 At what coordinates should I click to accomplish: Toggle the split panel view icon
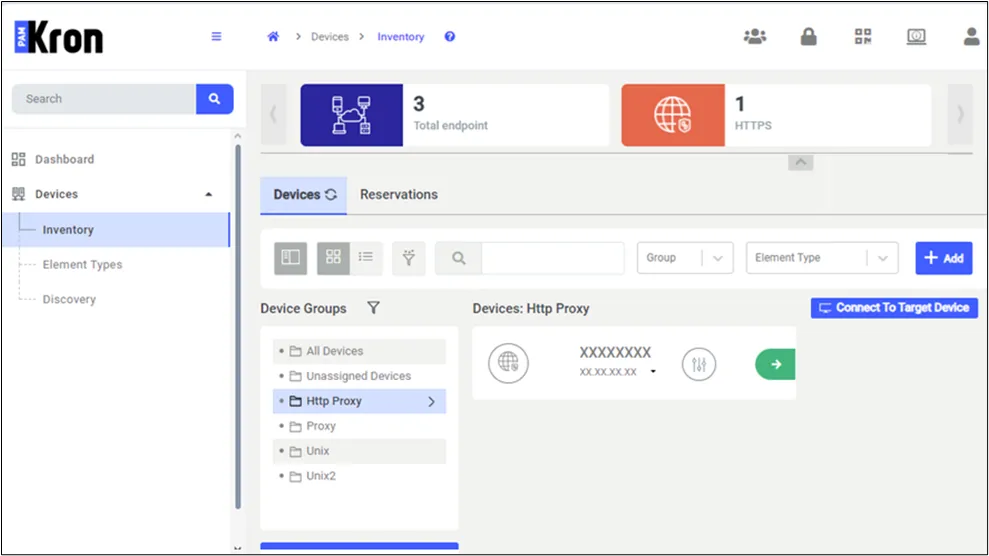coord(291,258)
